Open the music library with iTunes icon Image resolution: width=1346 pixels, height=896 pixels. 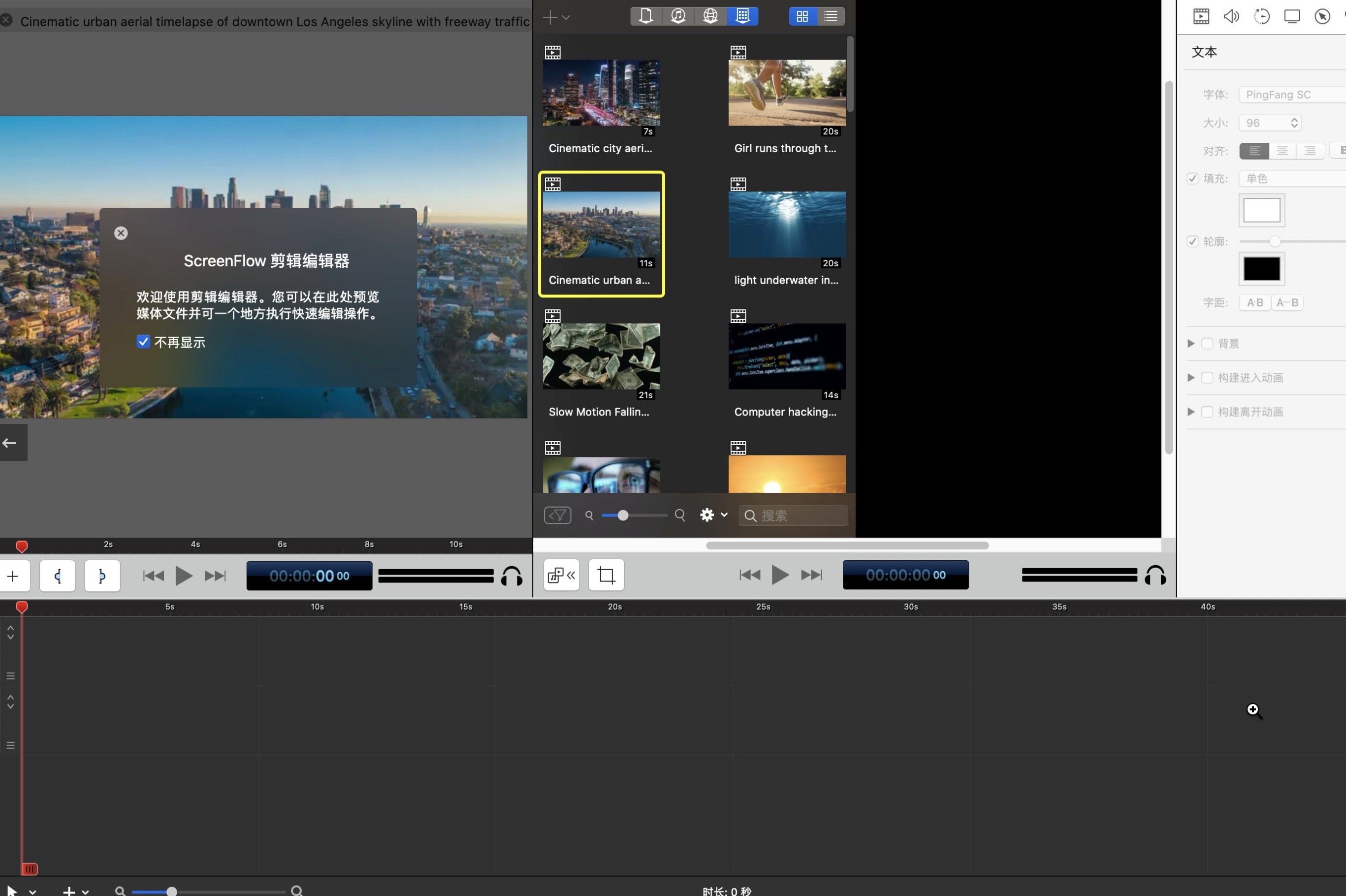point(677,16)
